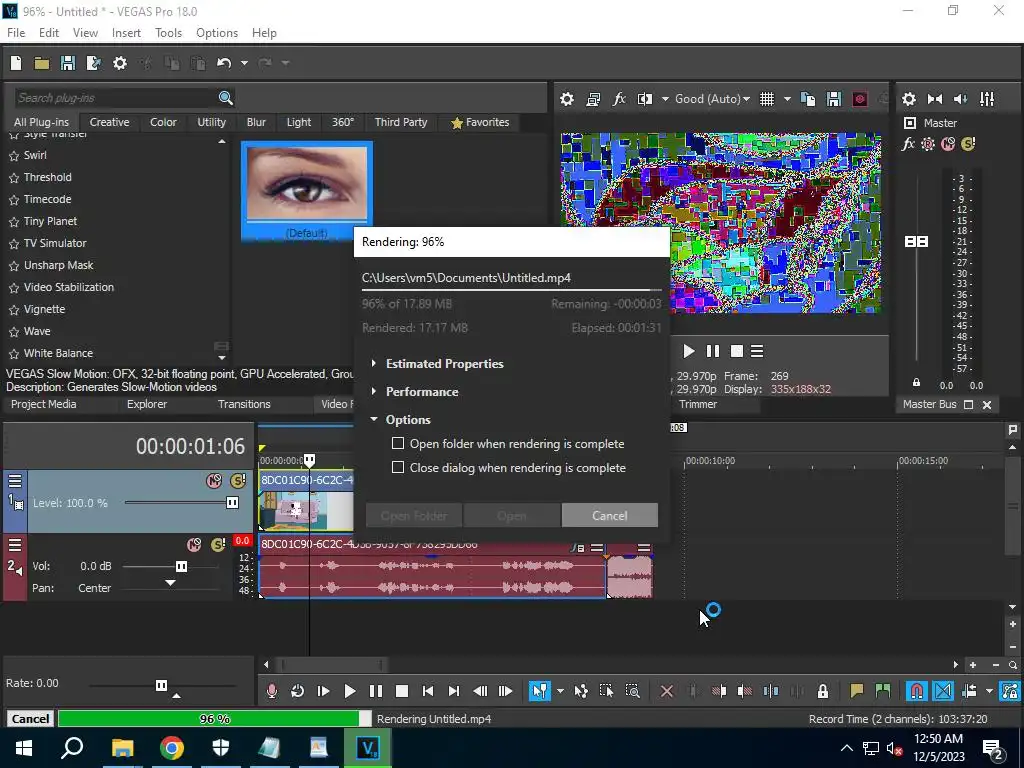Toggle solo on video track 1

(x=238, y=481)
